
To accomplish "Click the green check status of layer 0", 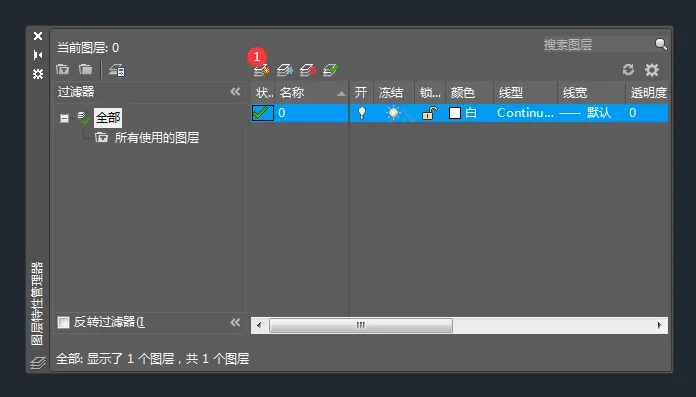I will pyautogui.click(x=262, y=113).
